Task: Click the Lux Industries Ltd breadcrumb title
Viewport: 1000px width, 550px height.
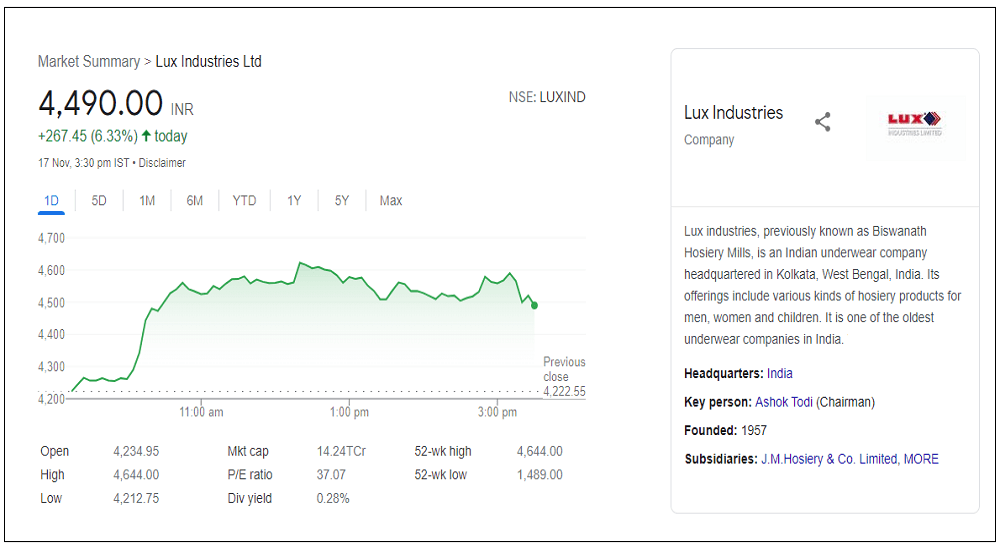Action: click(x=209, y=61)
